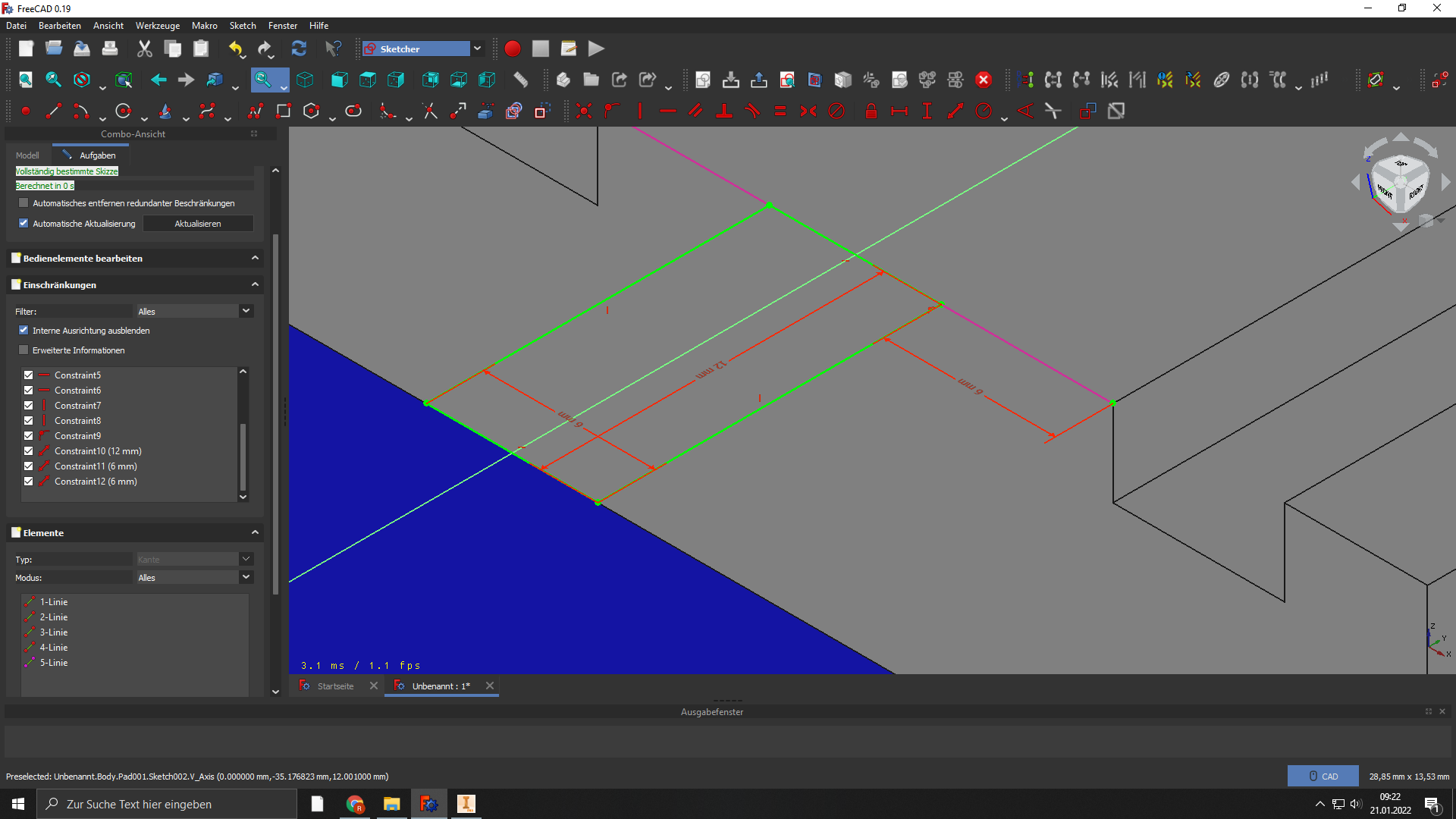Image resolution: width=1456 pixels, height=819 pixels.
Task: Select the Create slot tool
Action: pyautogui.click(x=353, y=111)
